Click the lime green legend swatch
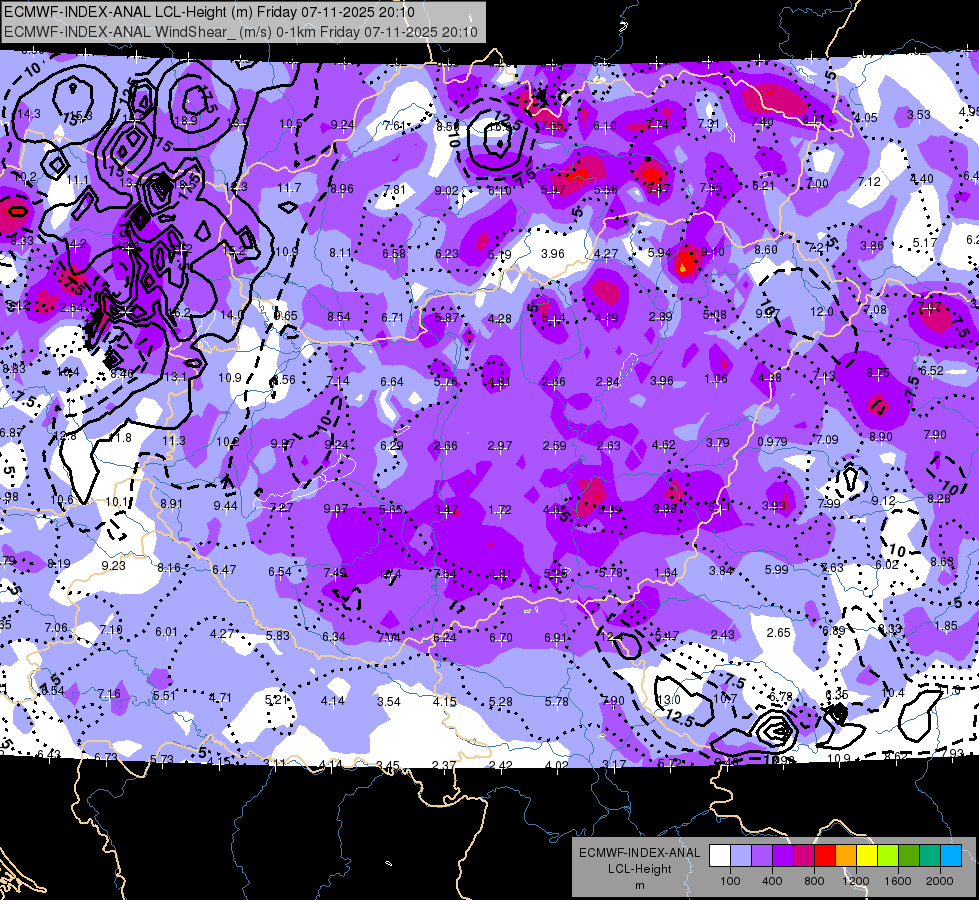 tap(888, 855)
